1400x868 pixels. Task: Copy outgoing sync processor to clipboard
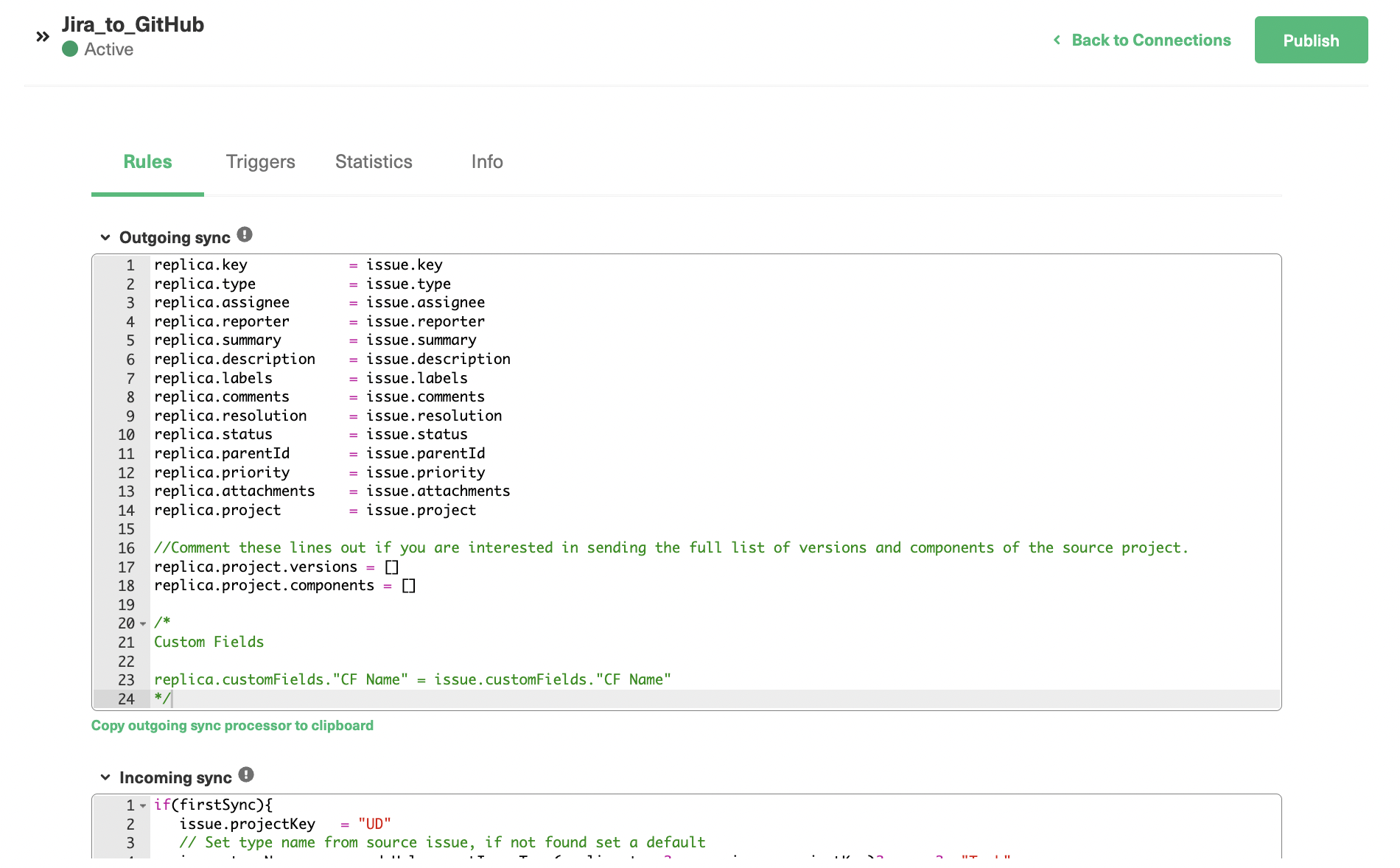coord(232,725)
